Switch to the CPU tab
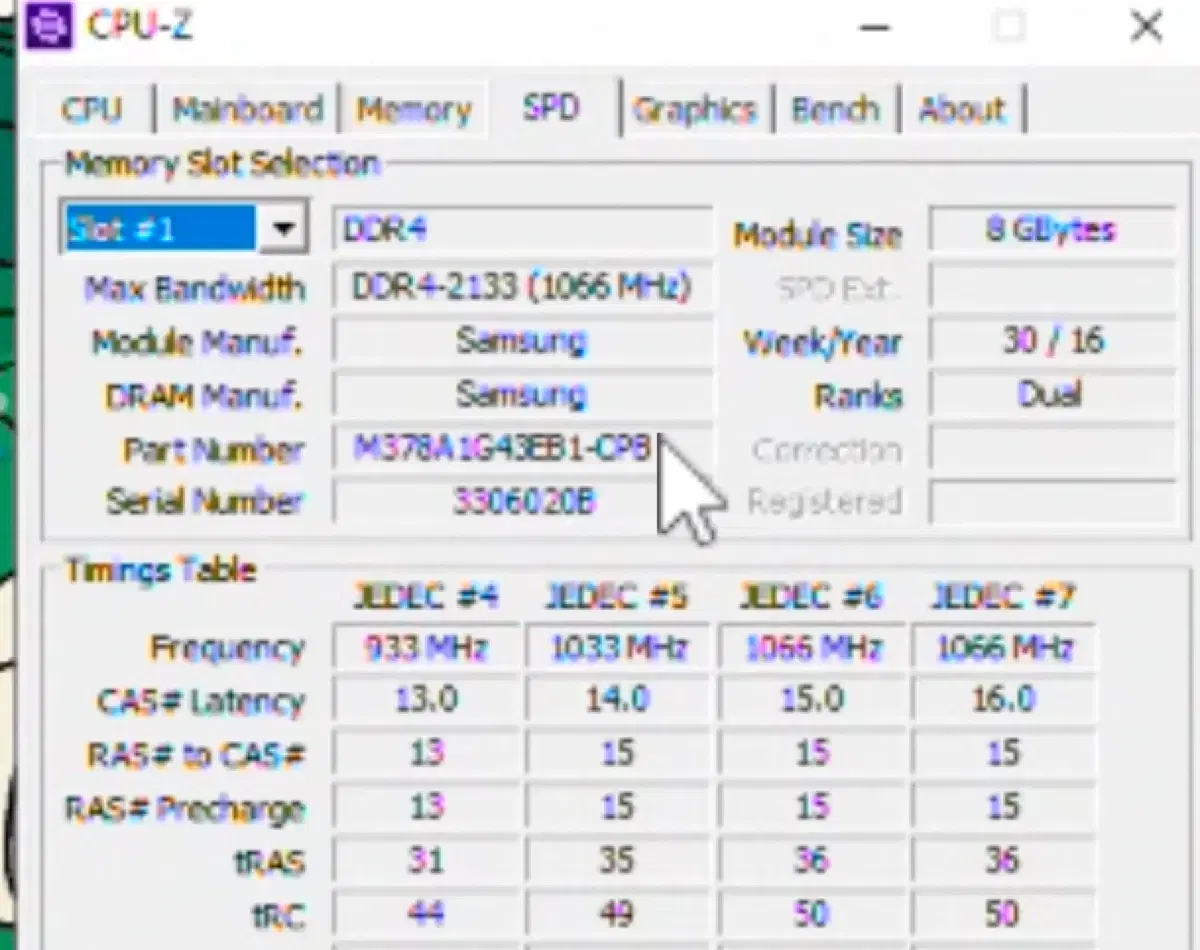 coord(91,109)
